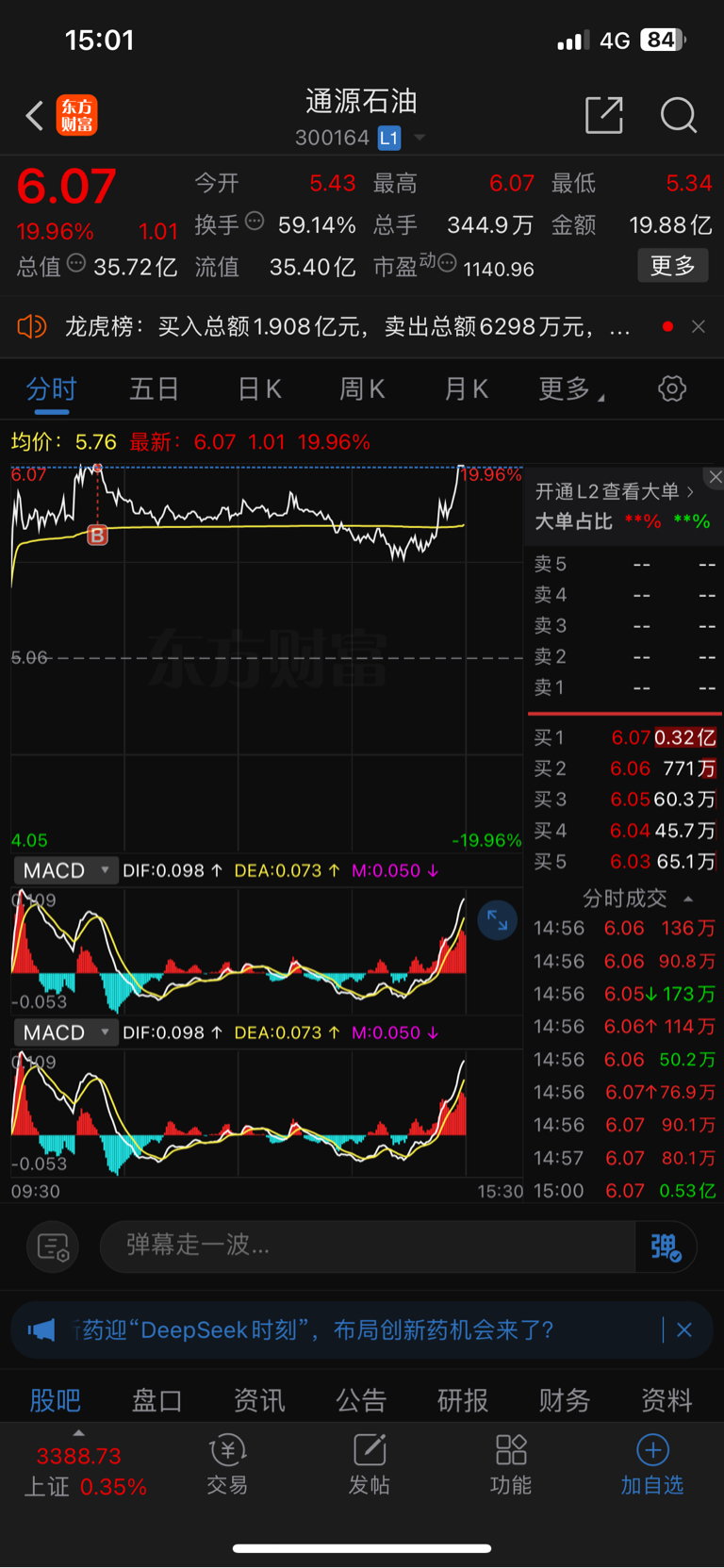The width and height of the screenshot is (724, 1568).
Task: Switch to the 月K chart tab
Action: point(466,389)
